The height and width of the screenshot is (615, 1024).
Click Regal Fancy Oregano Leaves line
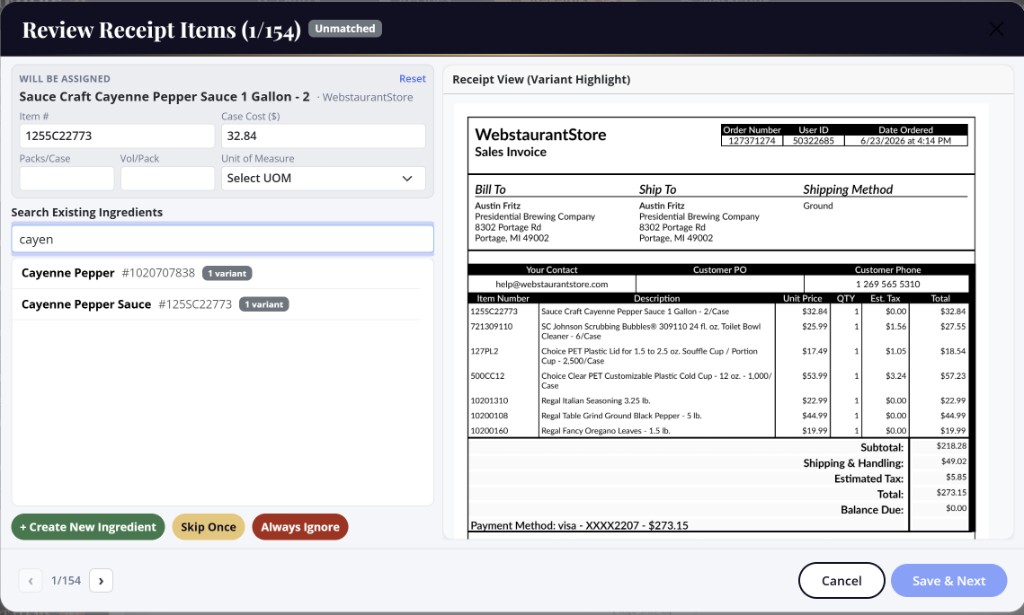pyautogui.click(x=605, y=431)
